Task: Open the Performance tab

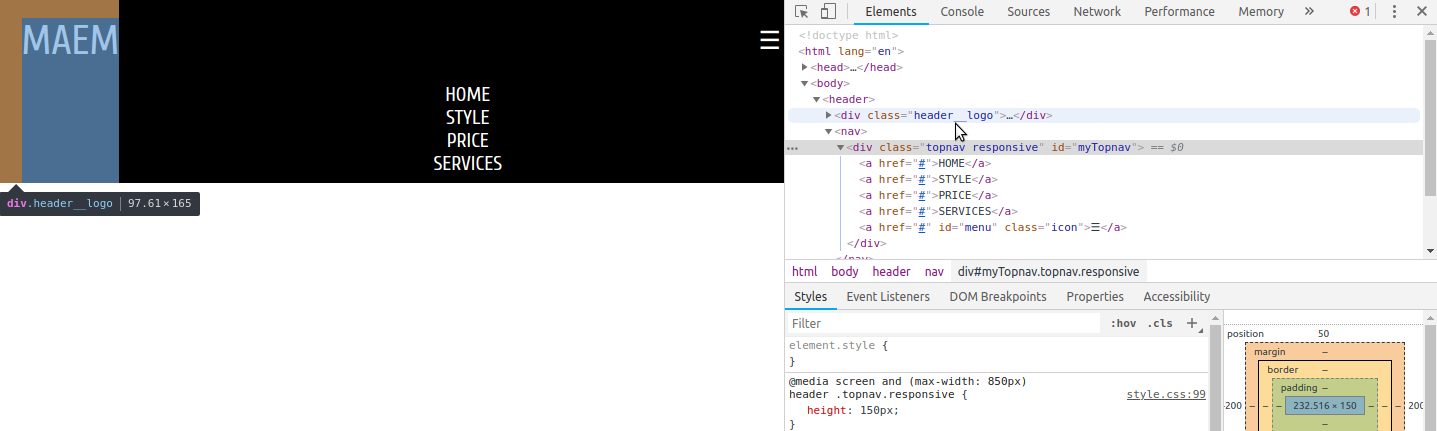Action: (1179, 12)
